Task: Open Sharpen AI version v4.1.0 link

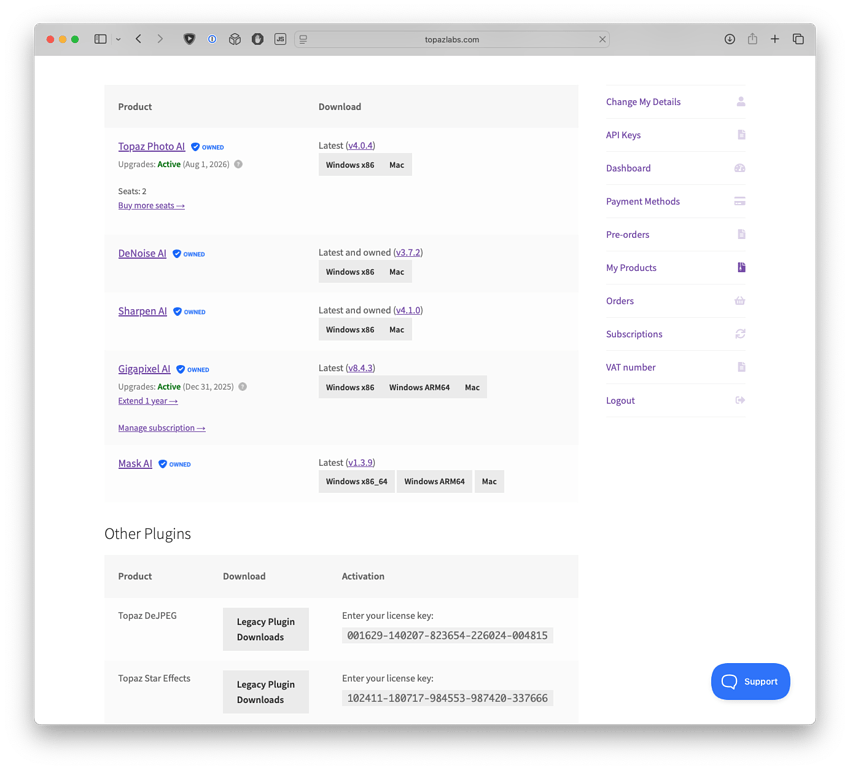Action: coord(408,310)
